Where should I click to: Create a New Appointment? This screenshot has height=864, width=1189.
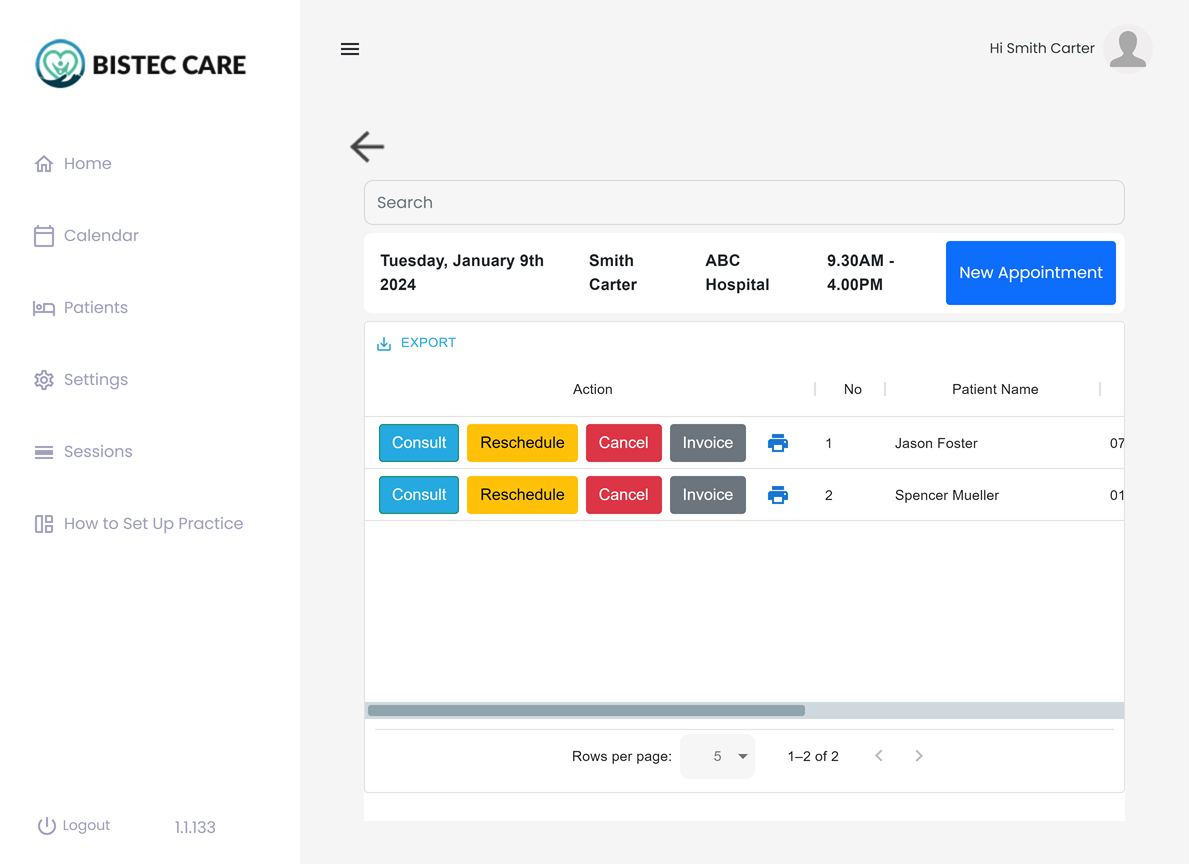(1030, 272)
